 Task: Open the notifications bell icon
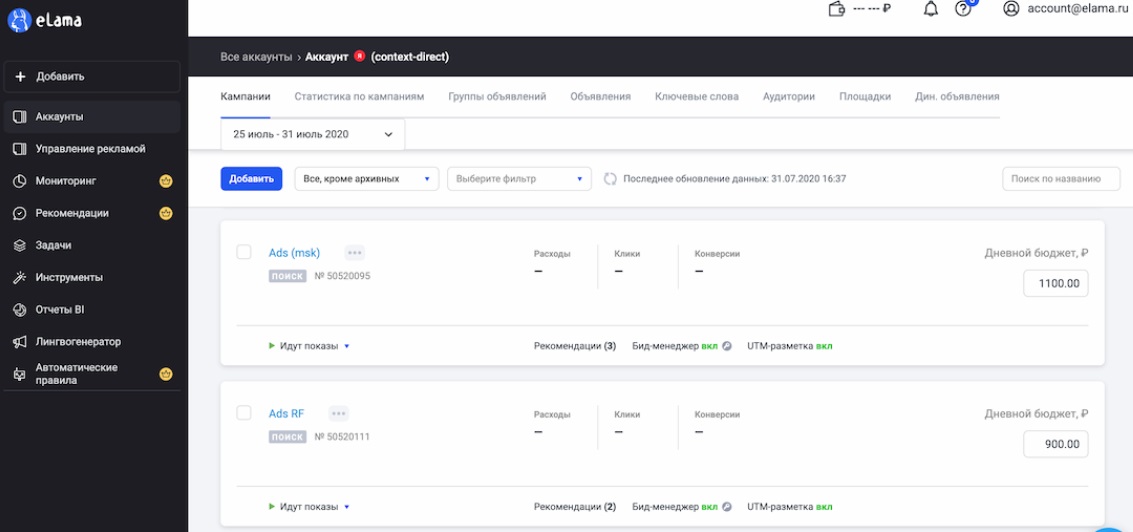coord(931,9)
